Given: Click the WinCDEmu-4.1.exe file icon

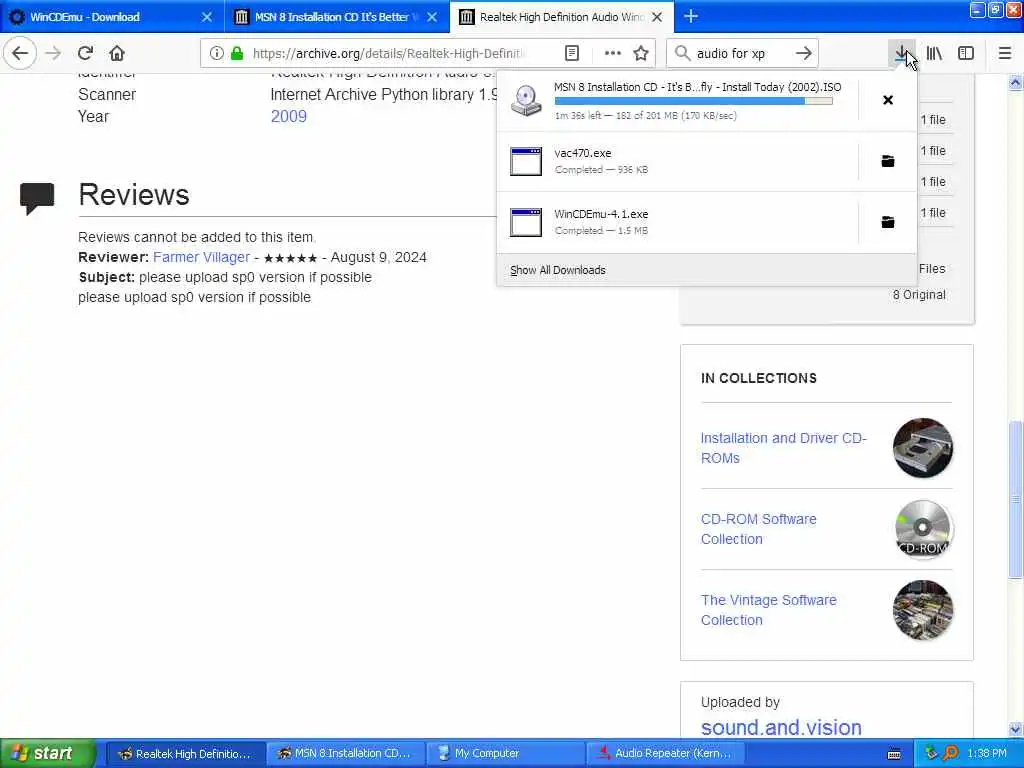Looking at the screenshot, I should click(x=526, y=222).
